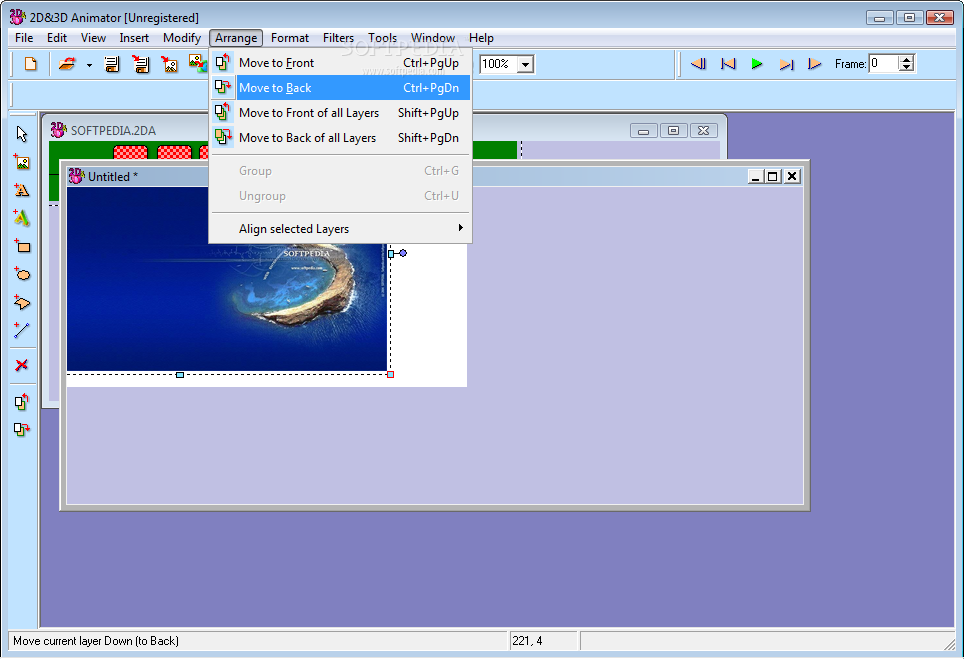The width and height of the screenshot is (964, 659).
Task: Expand Align selected Layers submenu
Action: point(341,229)
